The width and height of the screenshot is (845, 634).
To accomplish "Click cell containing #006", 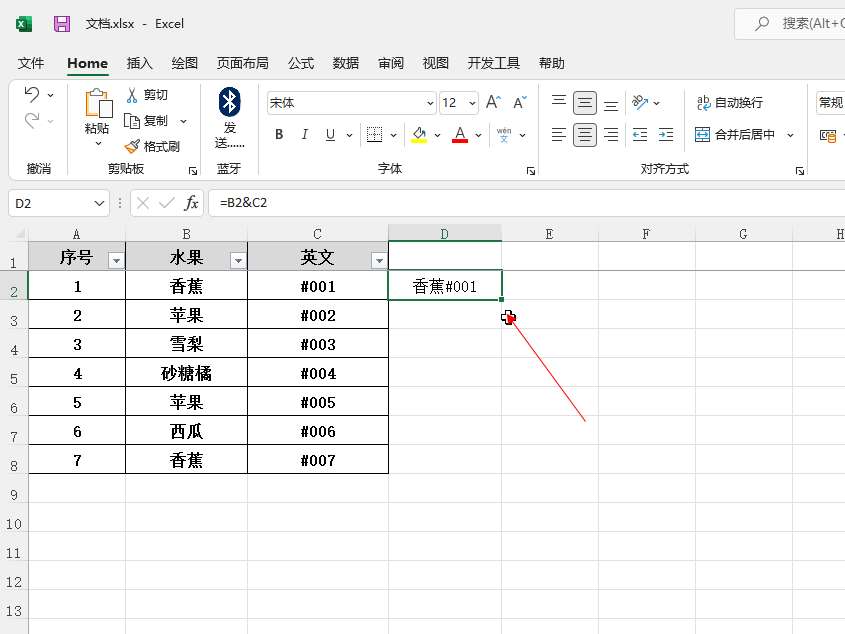I will [x=318, y=431].
